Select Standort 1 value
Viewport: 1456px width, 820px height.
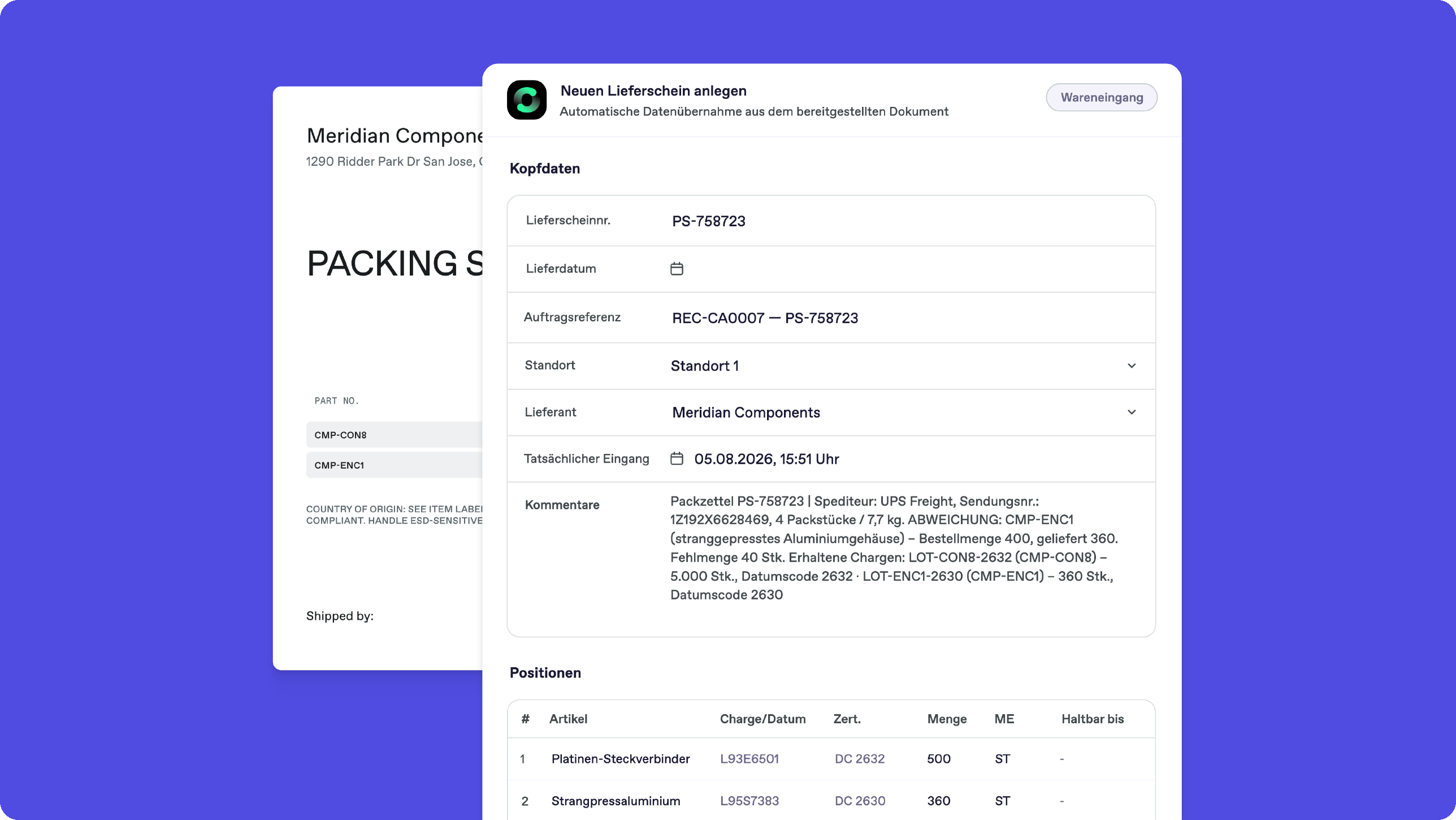click(x=704, y=366)
